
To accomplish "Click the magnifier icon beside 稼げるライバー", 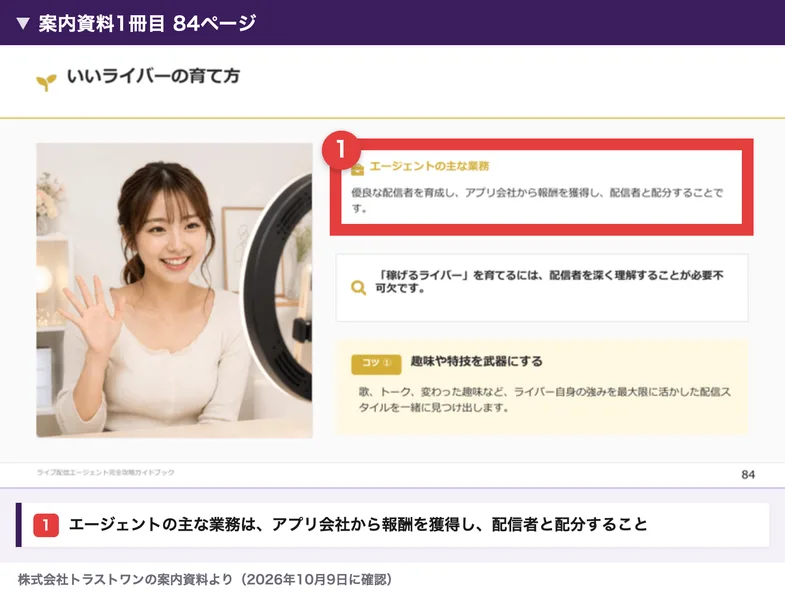I will click(358, 287).
